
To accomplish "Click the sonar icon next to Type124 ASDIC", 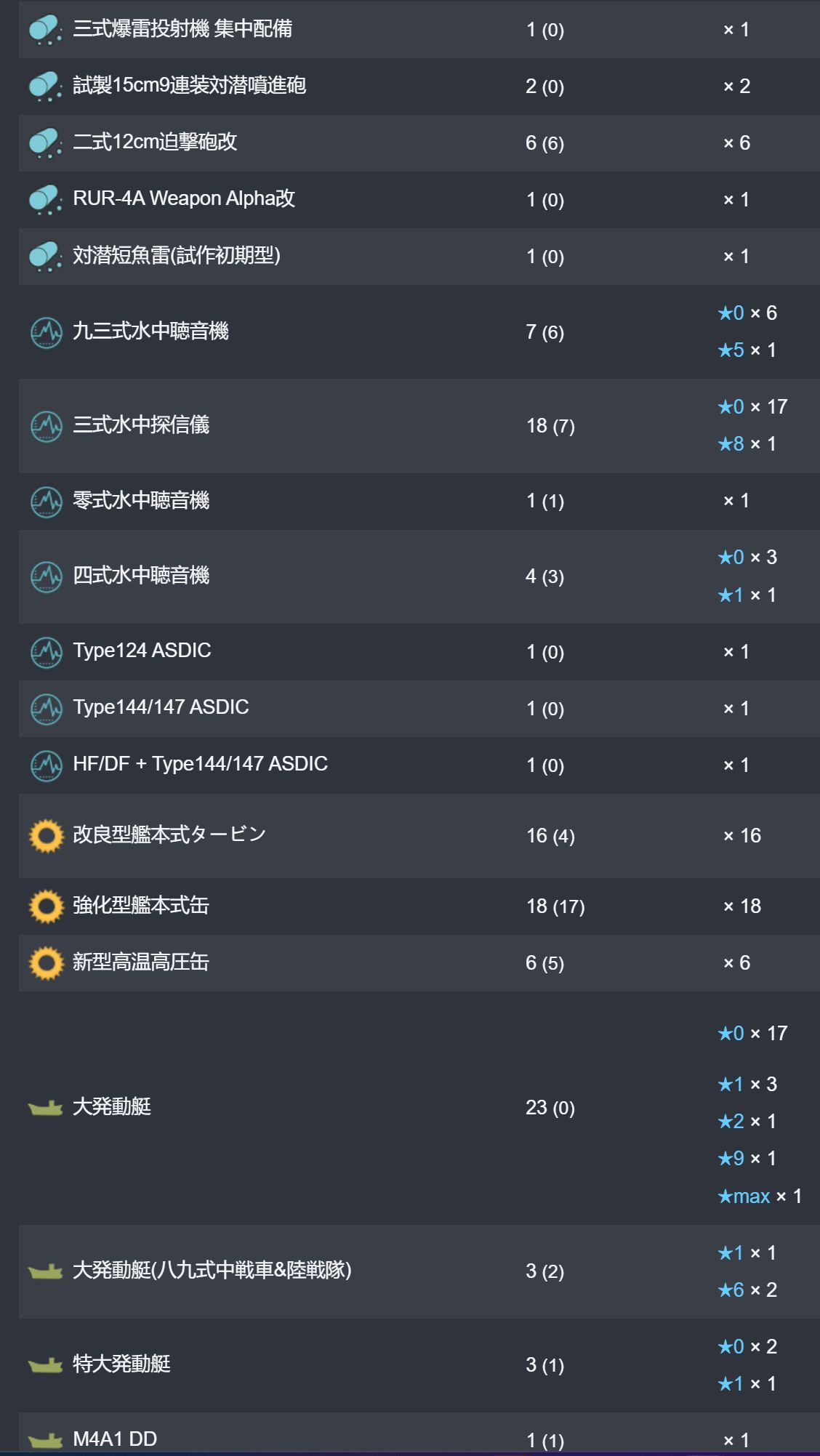I will tap(47, 652).
